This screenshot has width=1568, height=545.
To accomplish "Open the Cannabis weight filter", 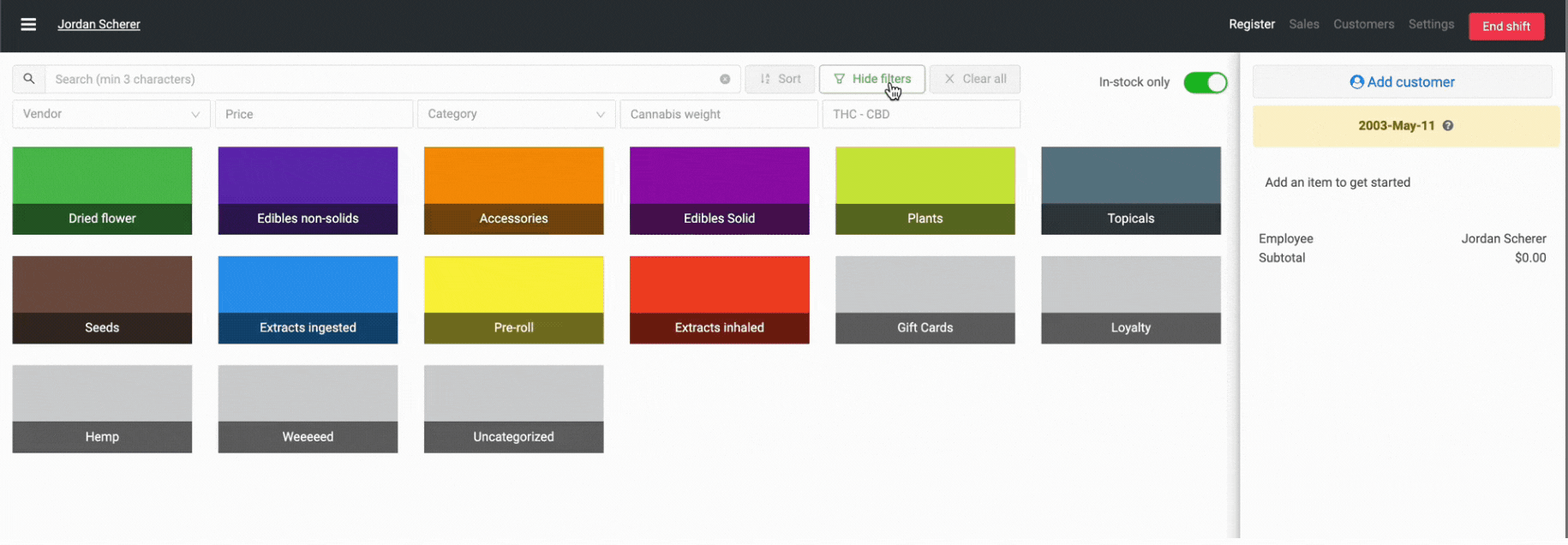I will click(x=718, y=114).
